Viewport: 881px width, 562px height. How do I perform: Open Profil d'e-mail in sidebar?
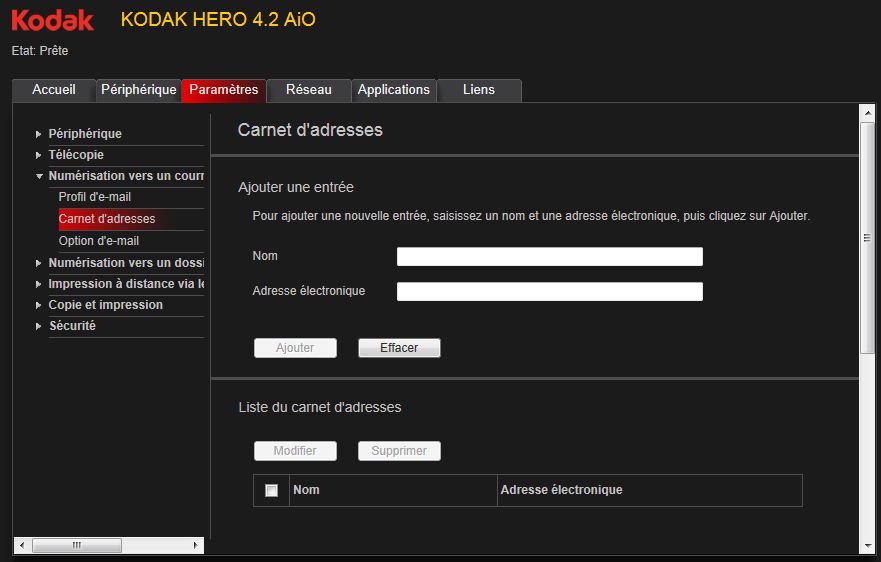[x=95, y=197]
